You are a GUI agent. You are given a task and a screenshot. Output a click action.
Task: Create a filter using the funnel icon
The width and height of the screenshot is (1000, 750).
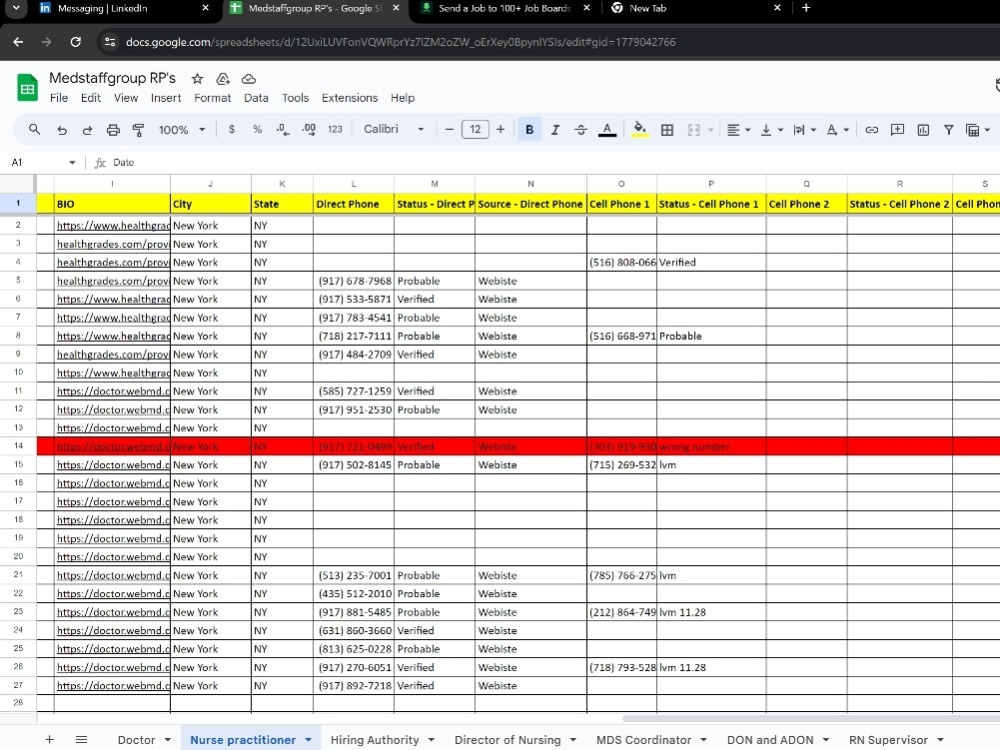947,129
